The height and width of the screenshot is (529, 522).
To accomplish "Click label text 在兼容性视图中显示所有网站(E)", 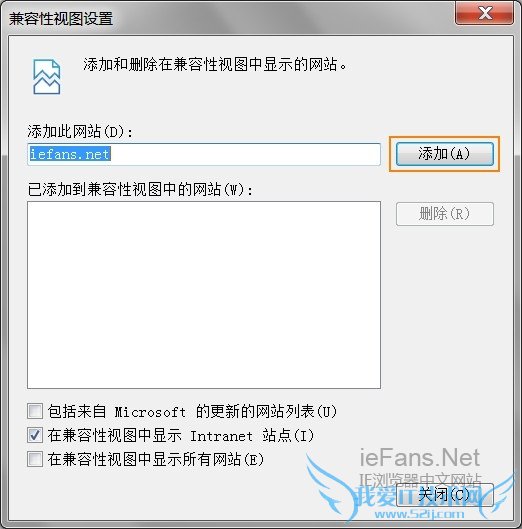I will tap(156, 459).
